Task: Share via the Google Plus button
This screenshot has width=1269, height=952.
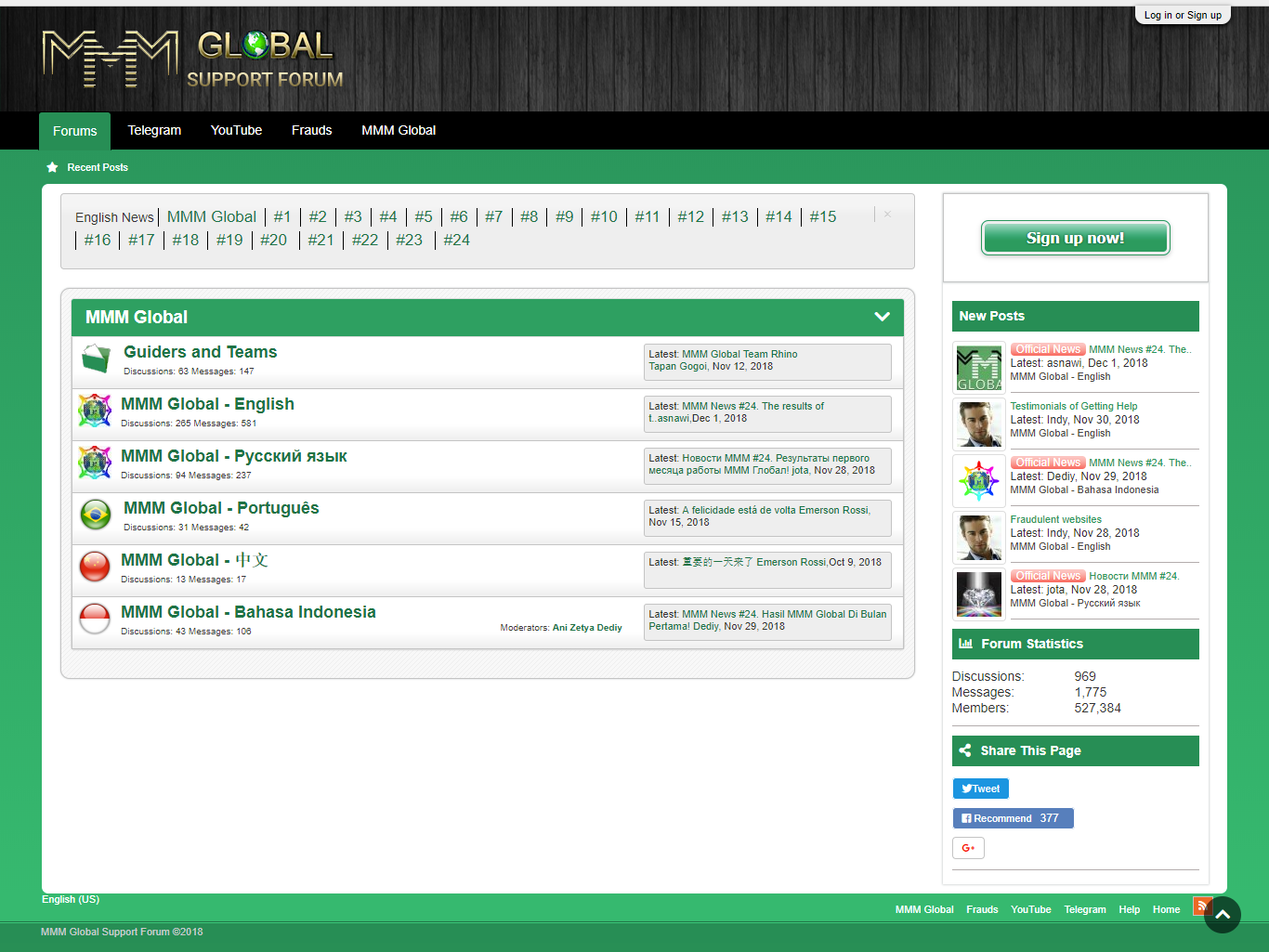Action: click(968, 848)
